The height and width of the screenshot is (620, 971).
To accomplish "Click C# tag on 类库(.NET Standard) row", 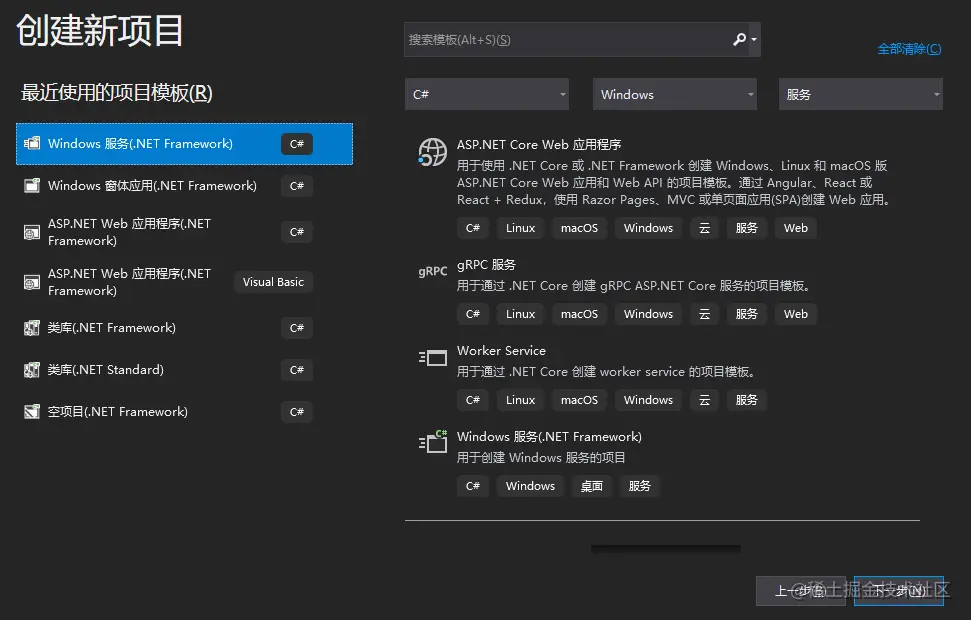I will (297, 370).
